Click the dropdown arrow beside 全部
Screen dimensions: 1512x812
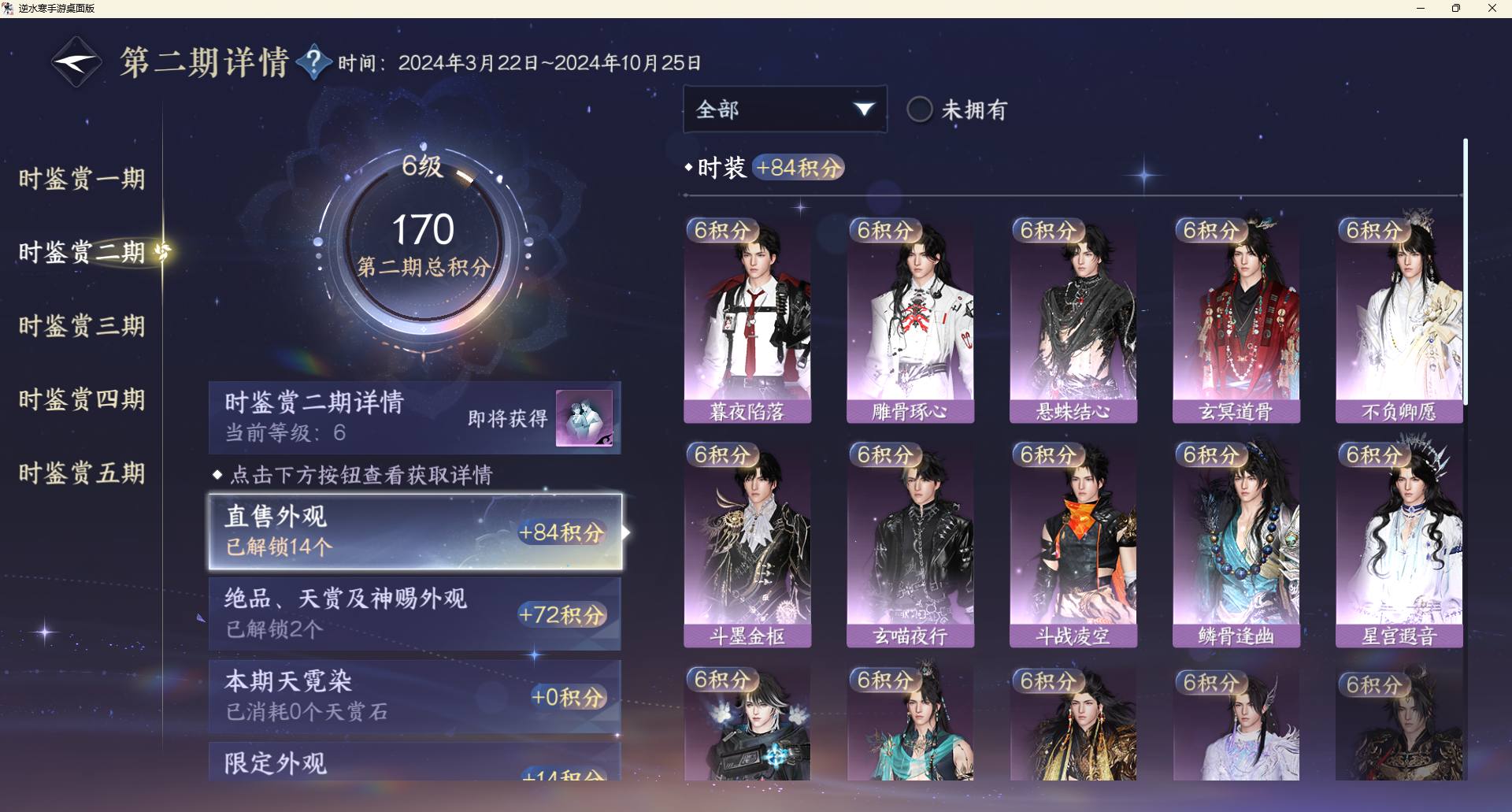coord(864,109)
